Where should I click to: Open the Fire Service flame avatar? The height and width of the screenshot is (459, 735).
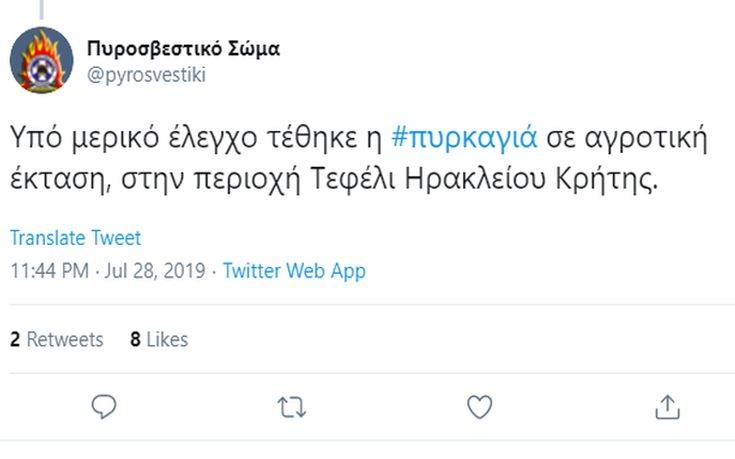pos(41,59)
